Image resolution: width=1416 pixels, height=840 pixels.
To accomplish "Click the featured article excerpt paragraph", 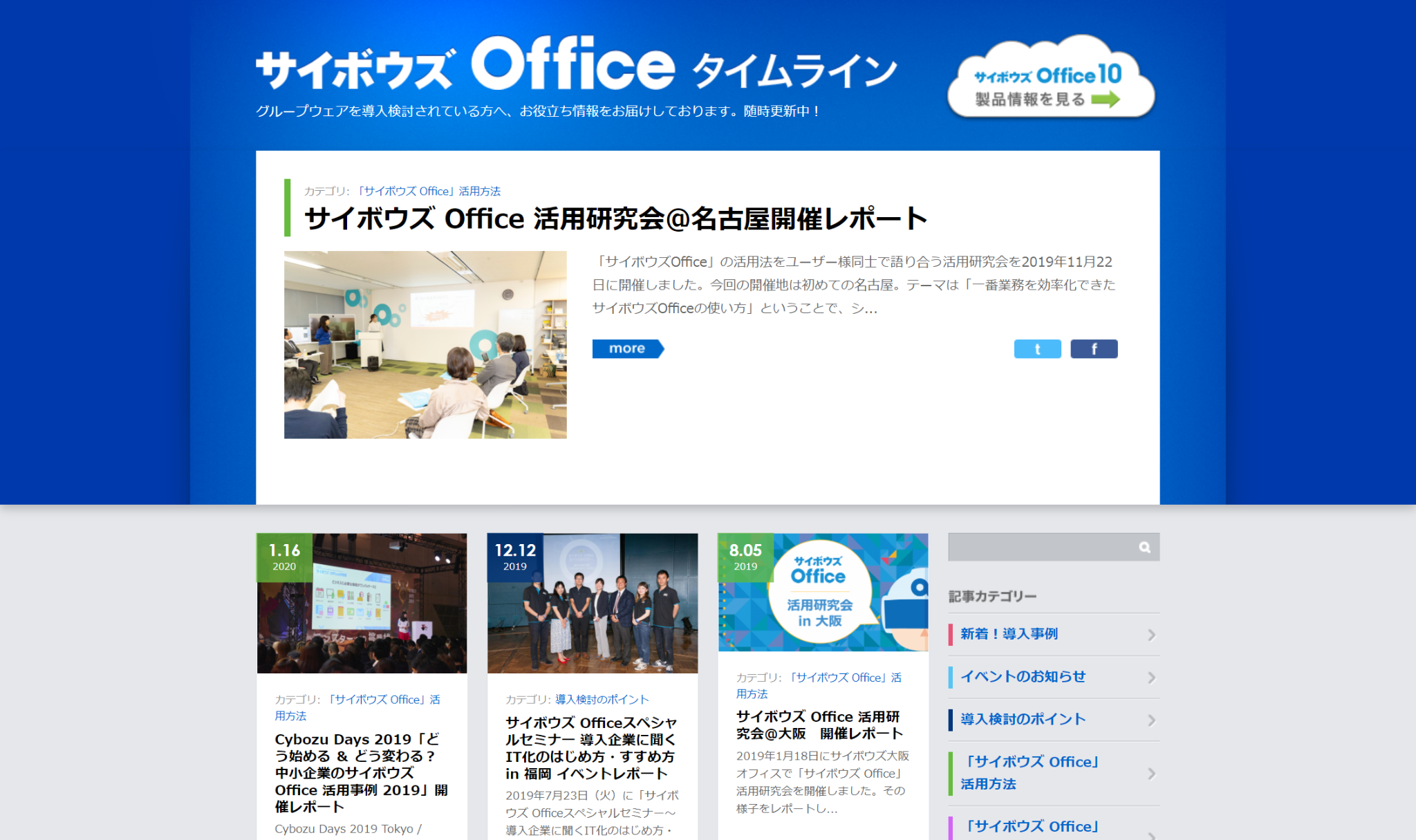I will point(854,285).
